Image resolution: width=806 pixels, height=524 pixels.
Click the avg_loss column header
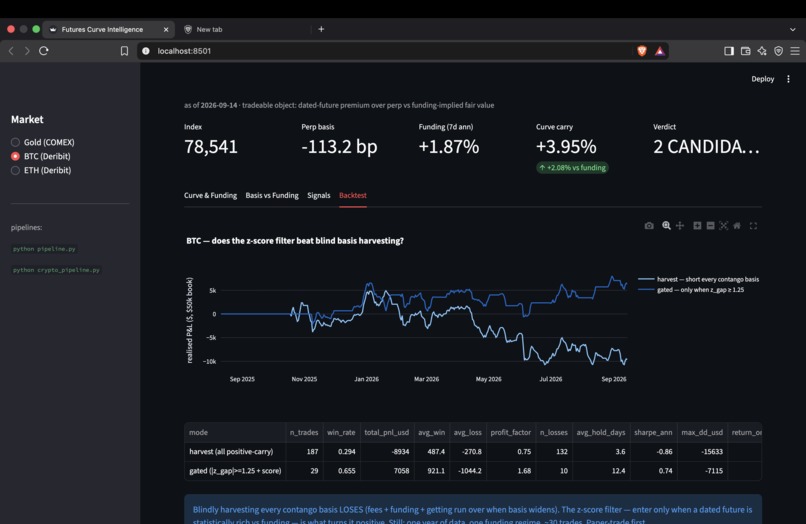[x=467, y=432]
